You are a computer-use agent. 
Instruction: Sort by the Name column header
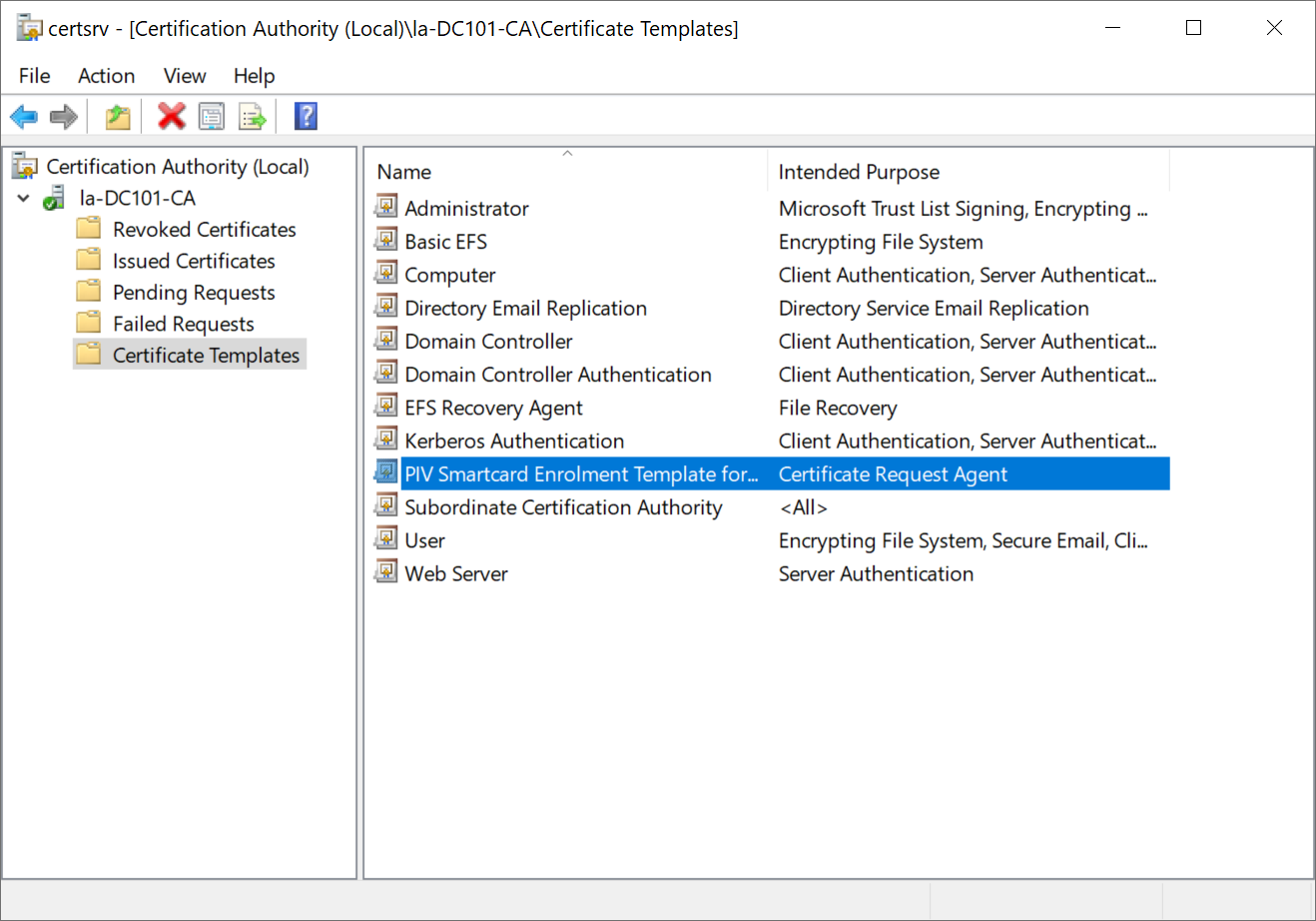[404, 172]
